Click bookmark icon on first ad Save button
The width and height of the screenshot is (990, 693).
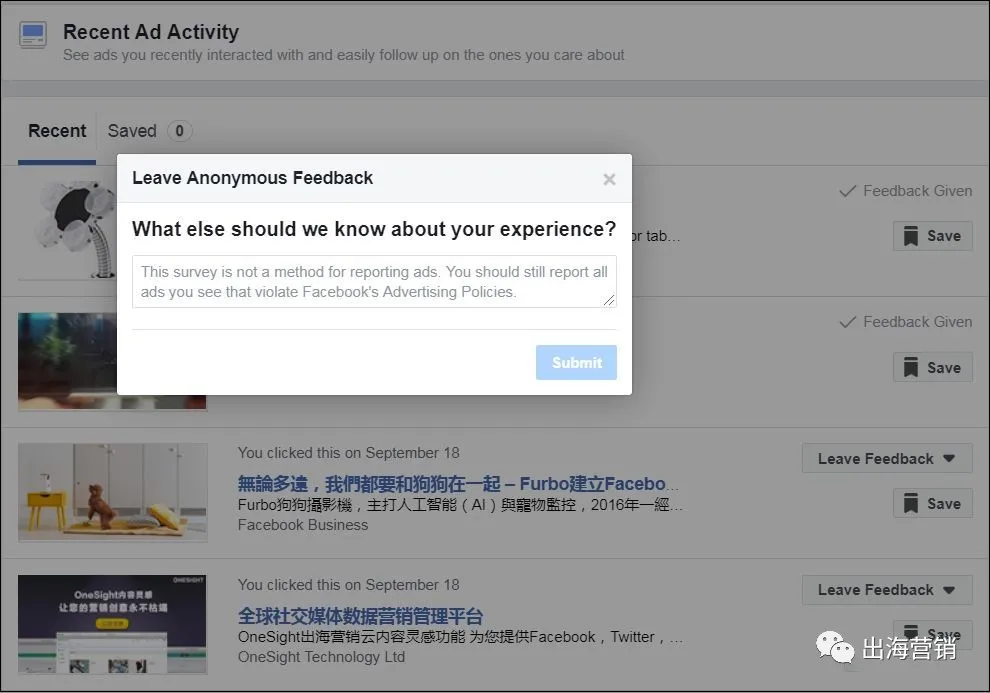910,236
